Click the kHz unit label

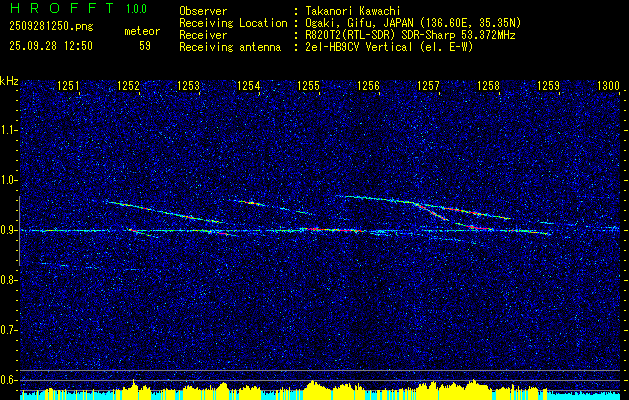tap(9, 81)
